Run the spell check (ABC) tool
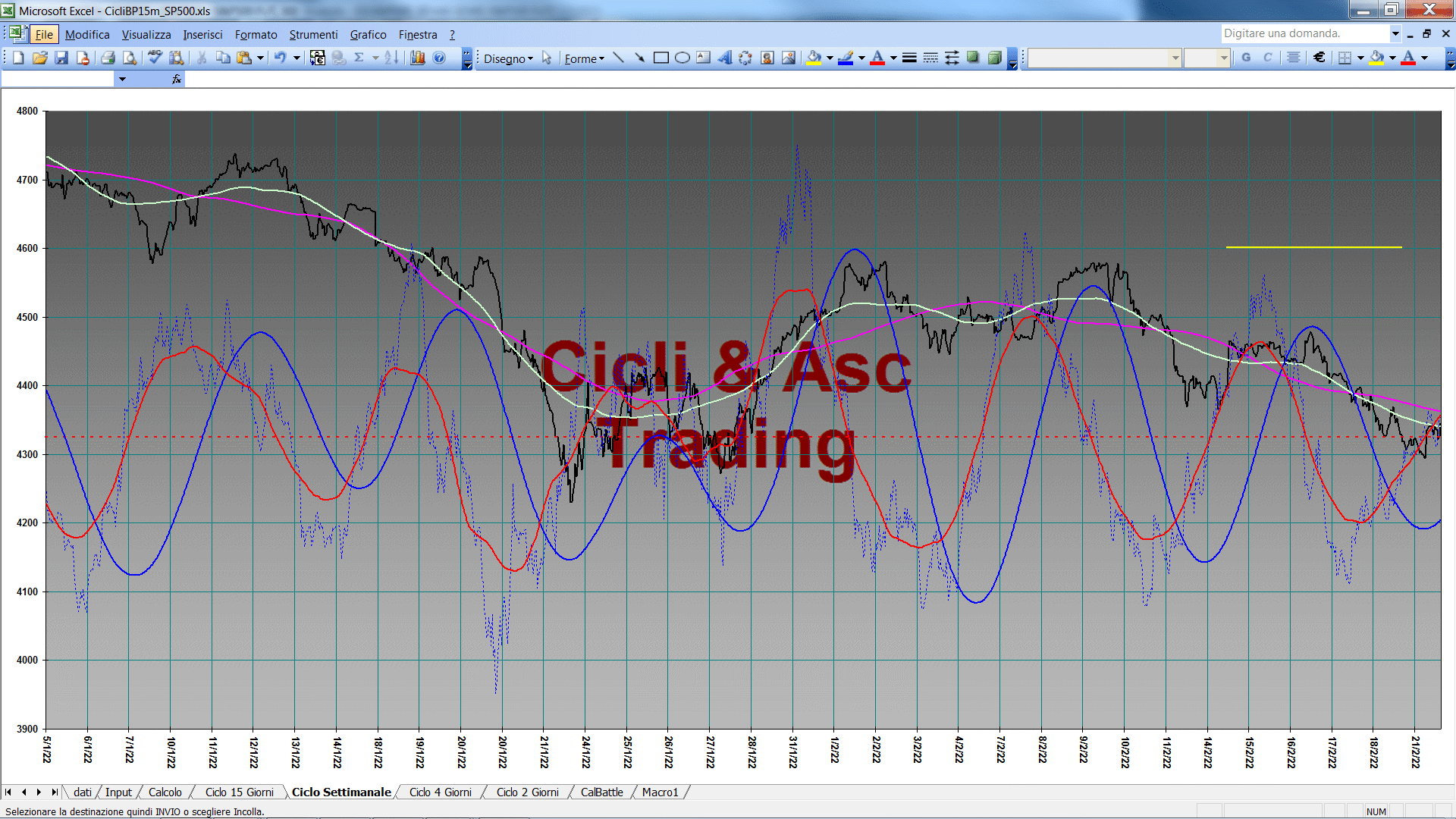 click(x=155, y=58)
